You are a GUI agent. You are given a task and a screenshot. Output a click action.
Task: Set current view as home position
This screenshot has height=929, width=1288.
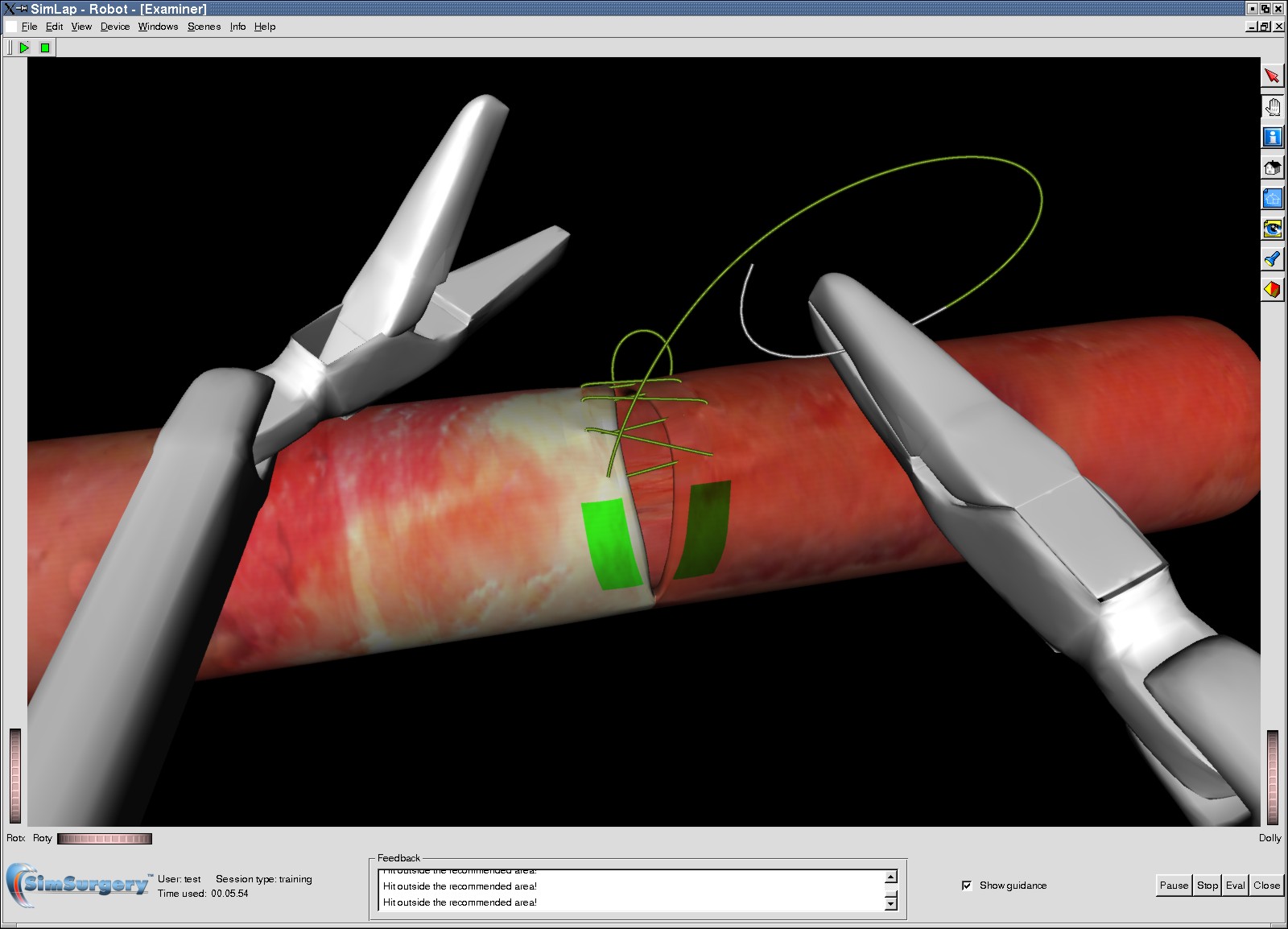tap(1272, 198)
